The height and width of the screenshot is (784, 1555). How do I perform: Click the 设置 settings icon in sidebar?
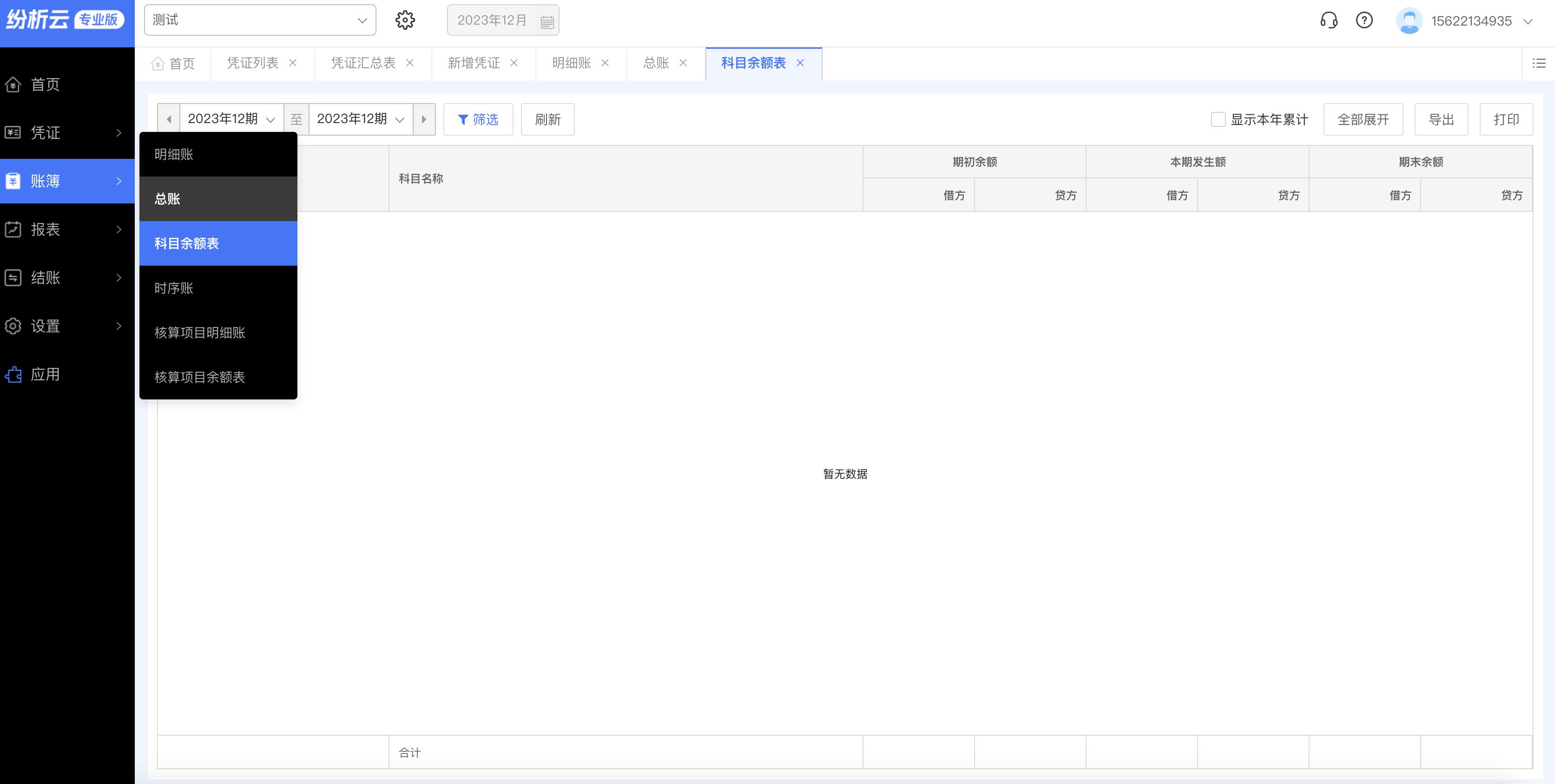13,326
